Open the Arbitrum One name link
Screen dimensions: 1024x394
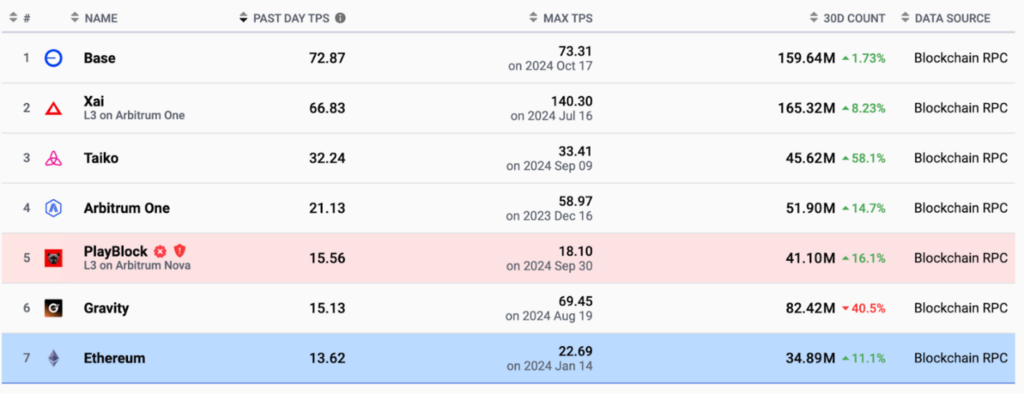(x=127, y=208)
